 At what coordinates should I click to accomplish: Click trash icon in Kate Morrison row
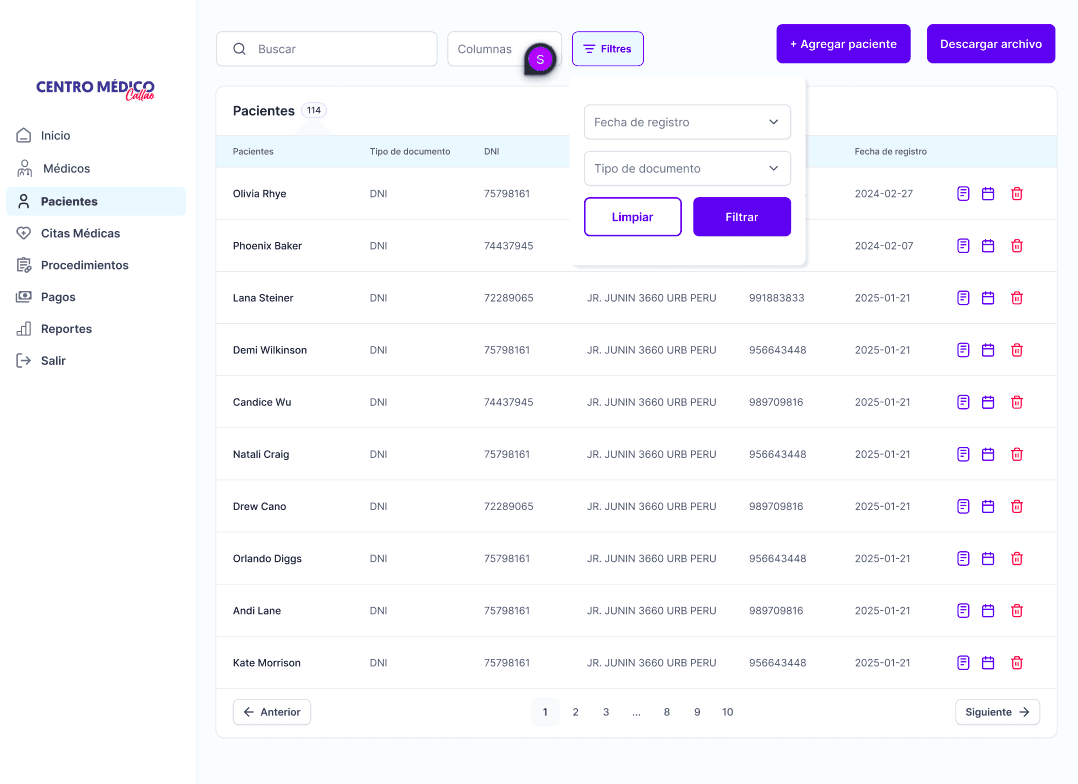point(1017,663)
